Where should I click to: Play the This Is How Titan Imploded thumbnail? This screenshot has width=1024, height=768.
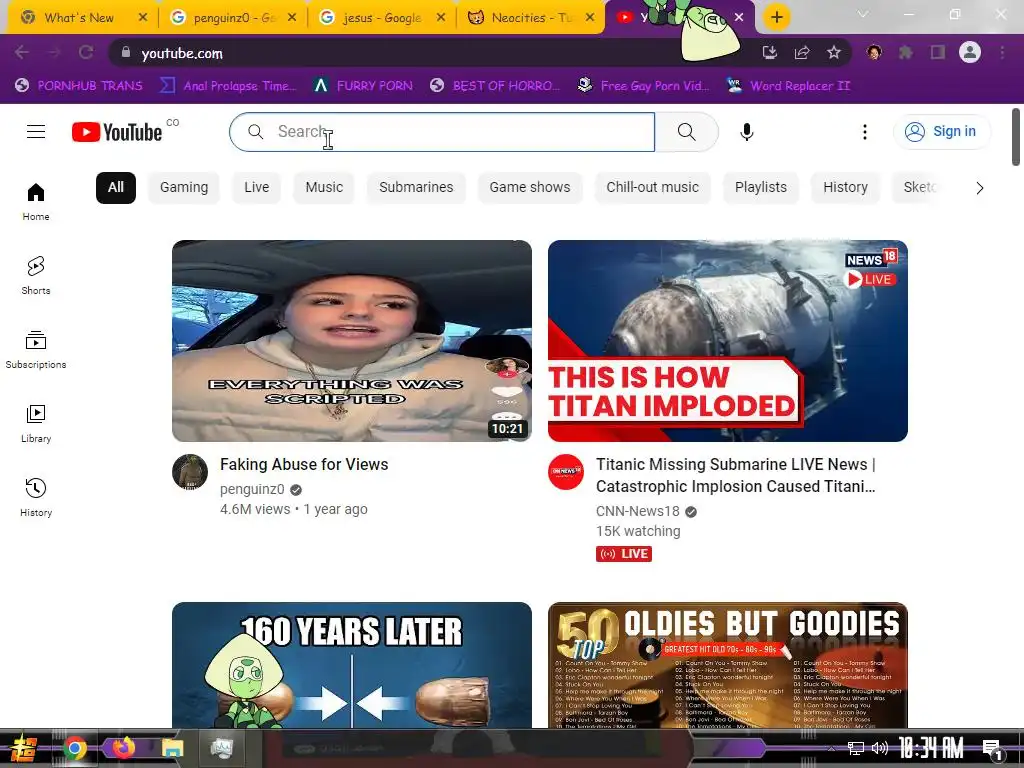728,341
